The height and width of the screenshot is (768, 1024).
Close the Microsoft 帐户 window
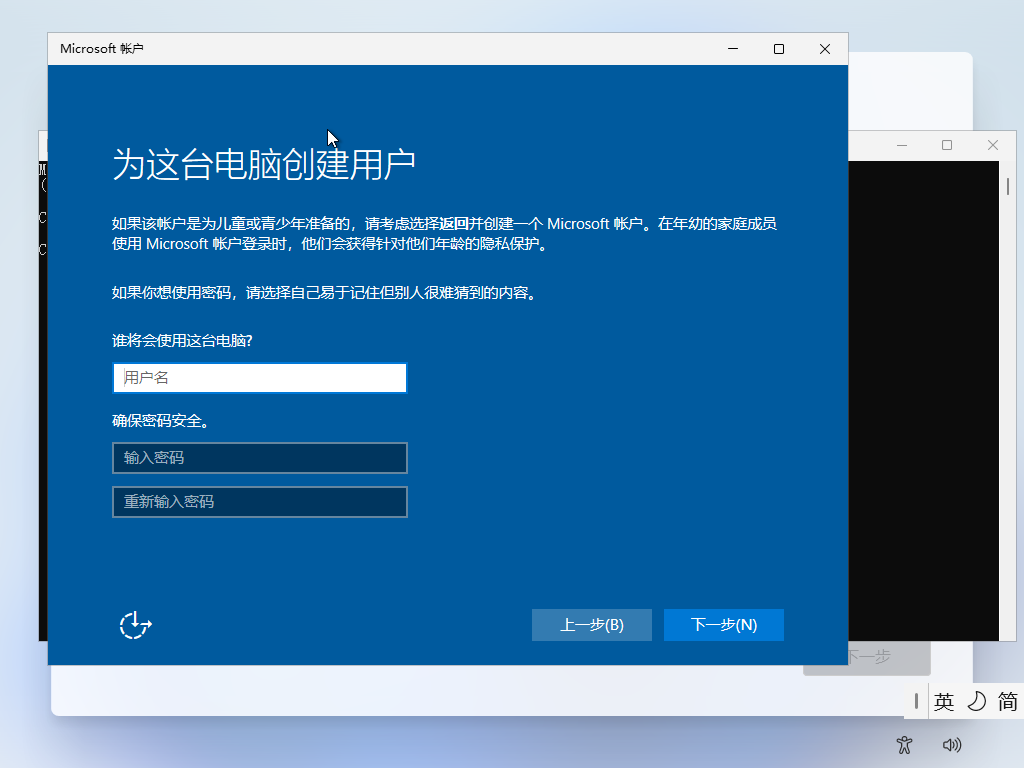pos(825,49)
